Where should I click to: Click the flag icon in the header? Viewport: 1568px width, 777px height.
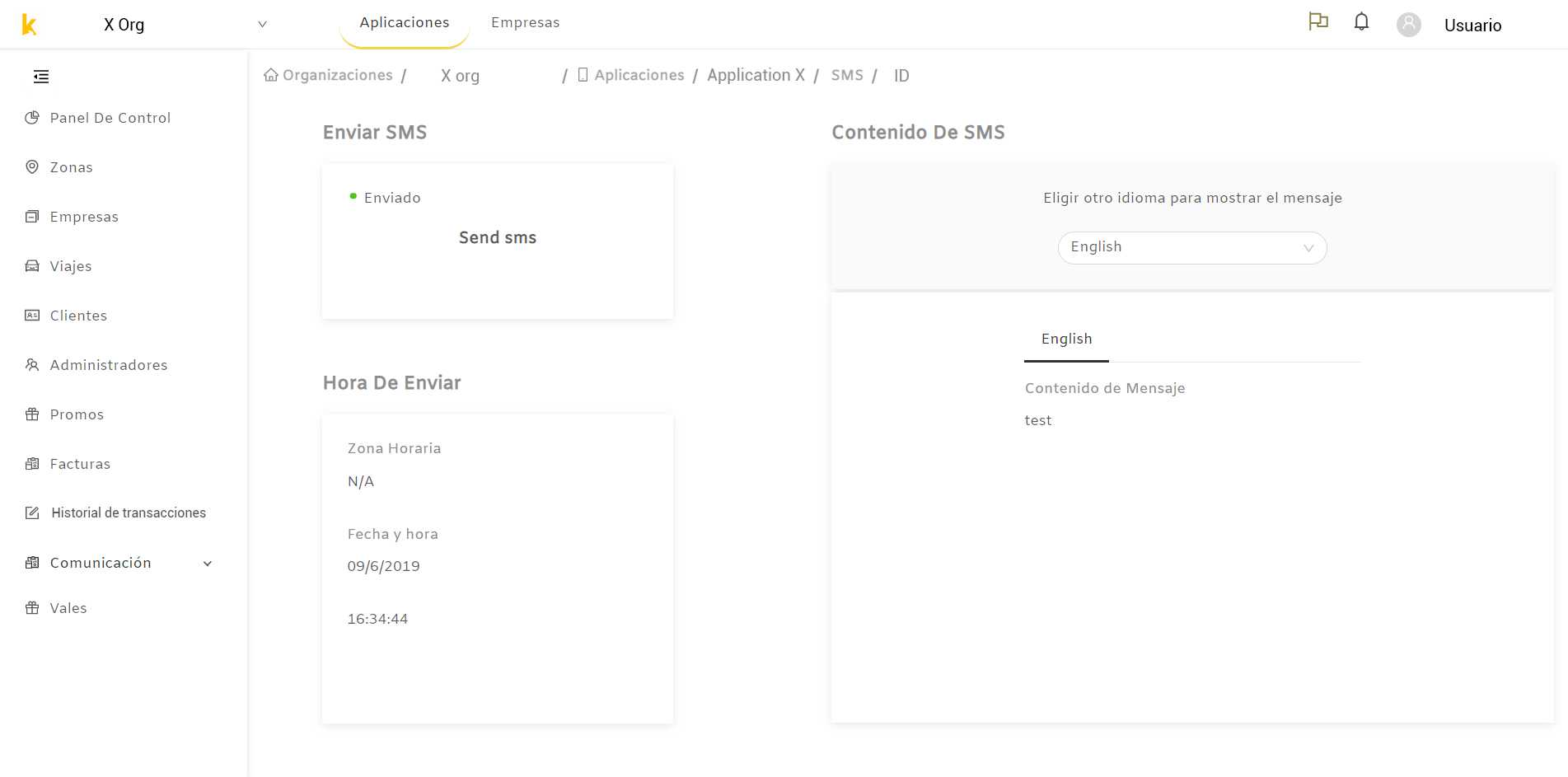coord(1318,21)
